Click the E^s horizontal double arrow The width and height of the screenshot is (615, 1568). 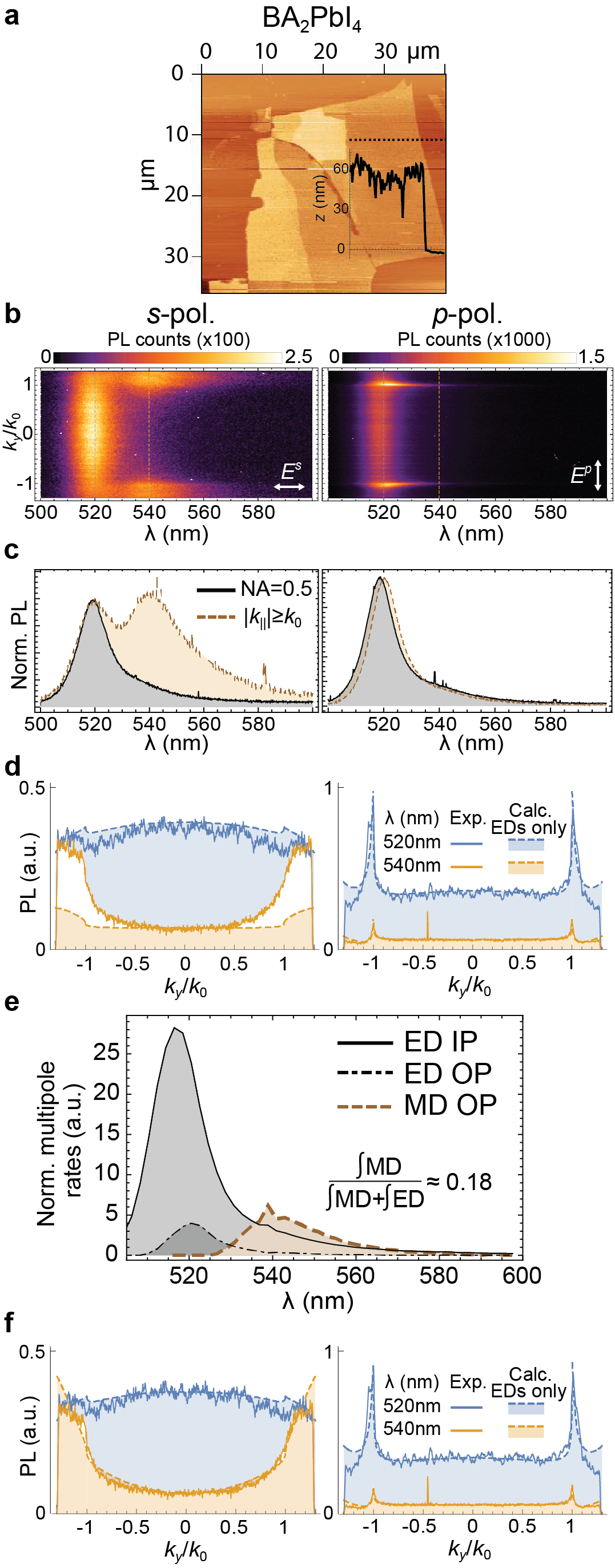coord(290,486)
